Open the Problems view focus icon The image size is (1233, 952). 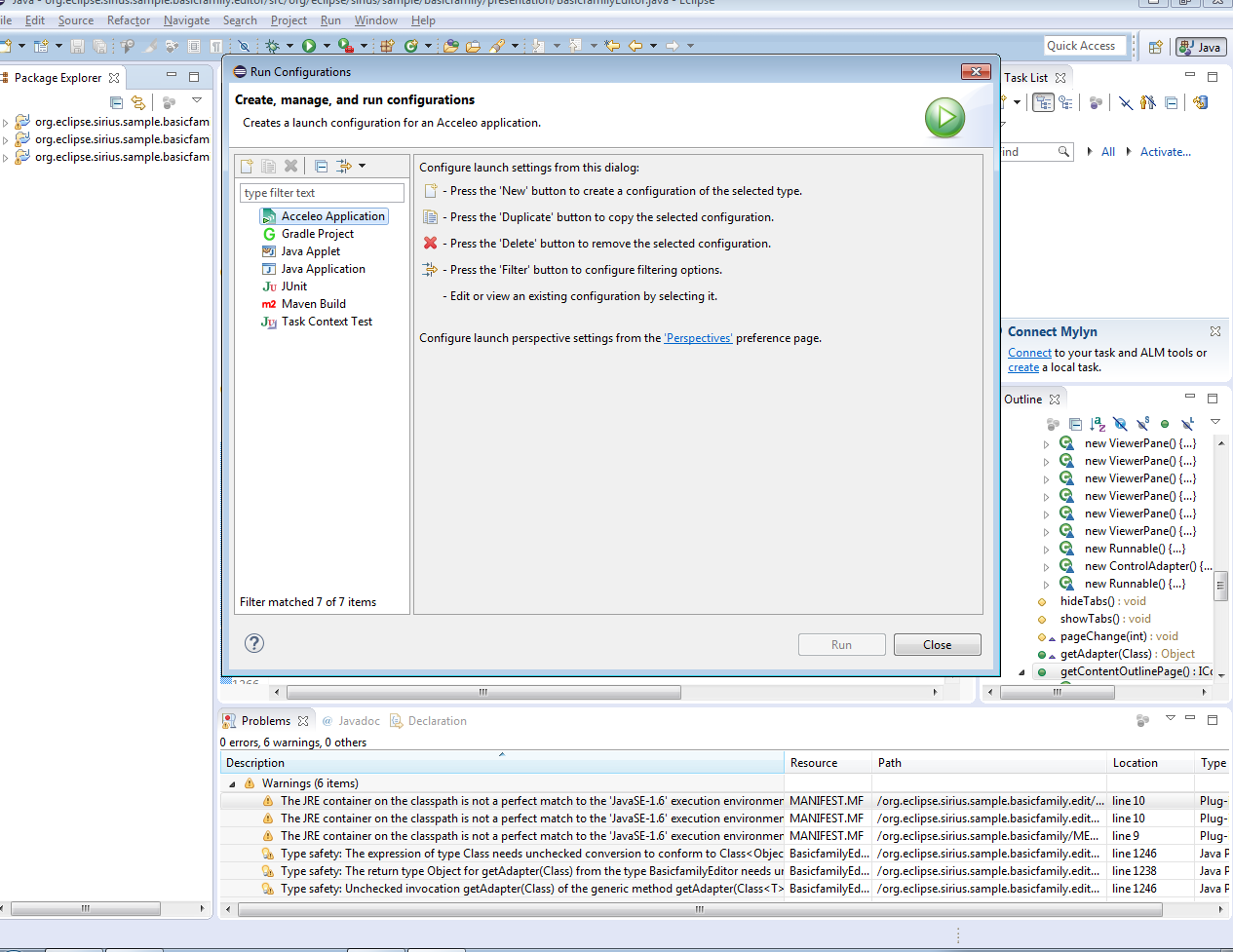pos(1142,720)
